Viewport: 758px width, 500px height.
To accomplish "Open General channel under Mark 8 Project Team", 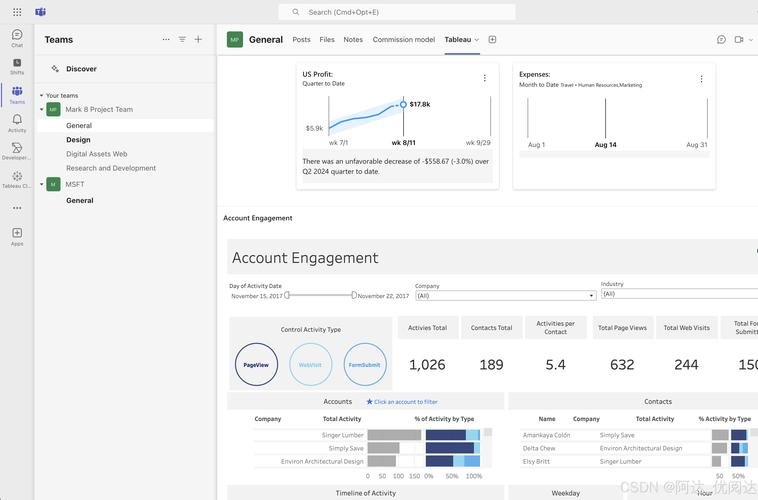I will point(126,125).
